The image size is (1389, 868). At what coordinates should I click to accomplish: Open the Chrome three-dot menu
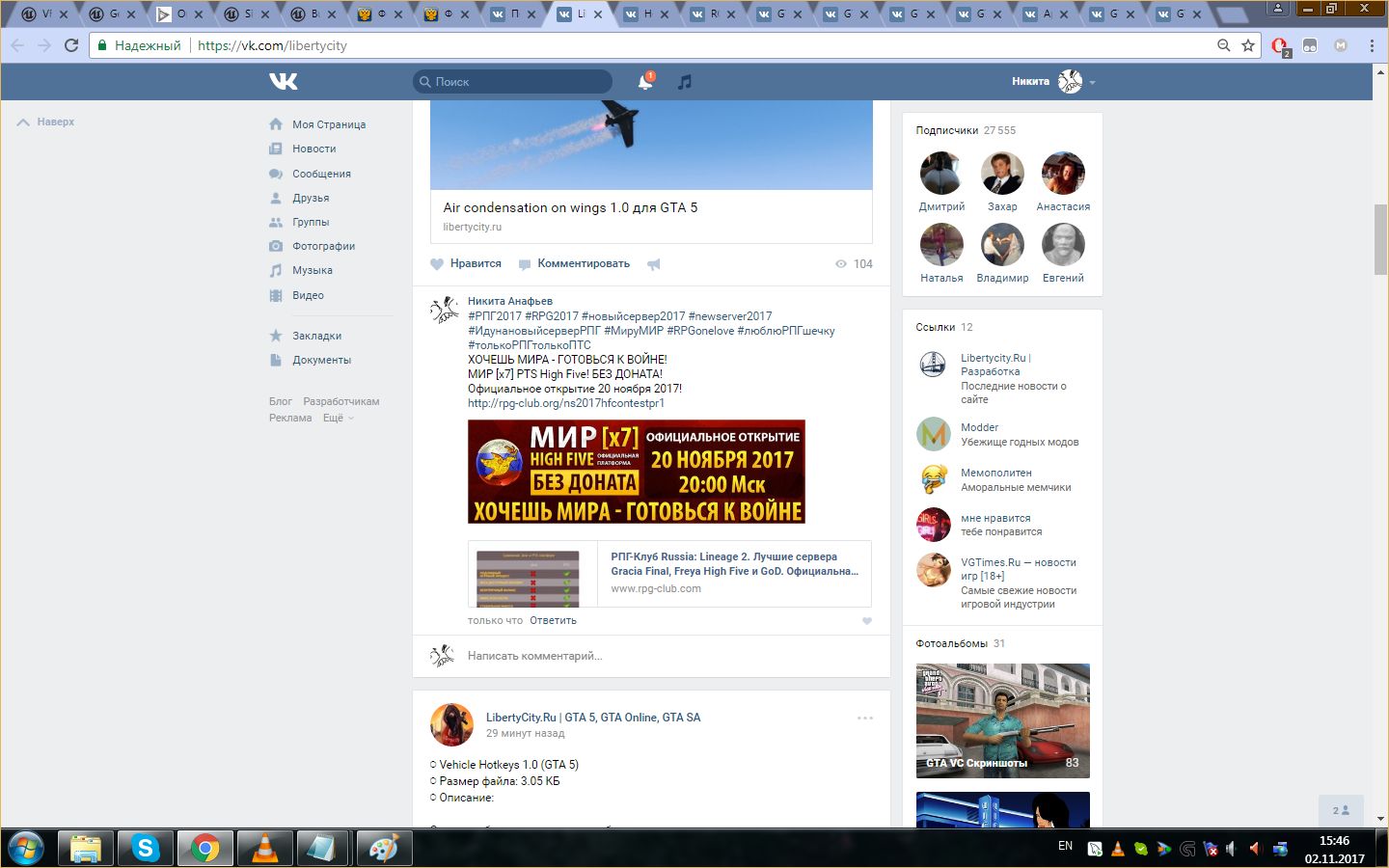[x=1372, y=45]
